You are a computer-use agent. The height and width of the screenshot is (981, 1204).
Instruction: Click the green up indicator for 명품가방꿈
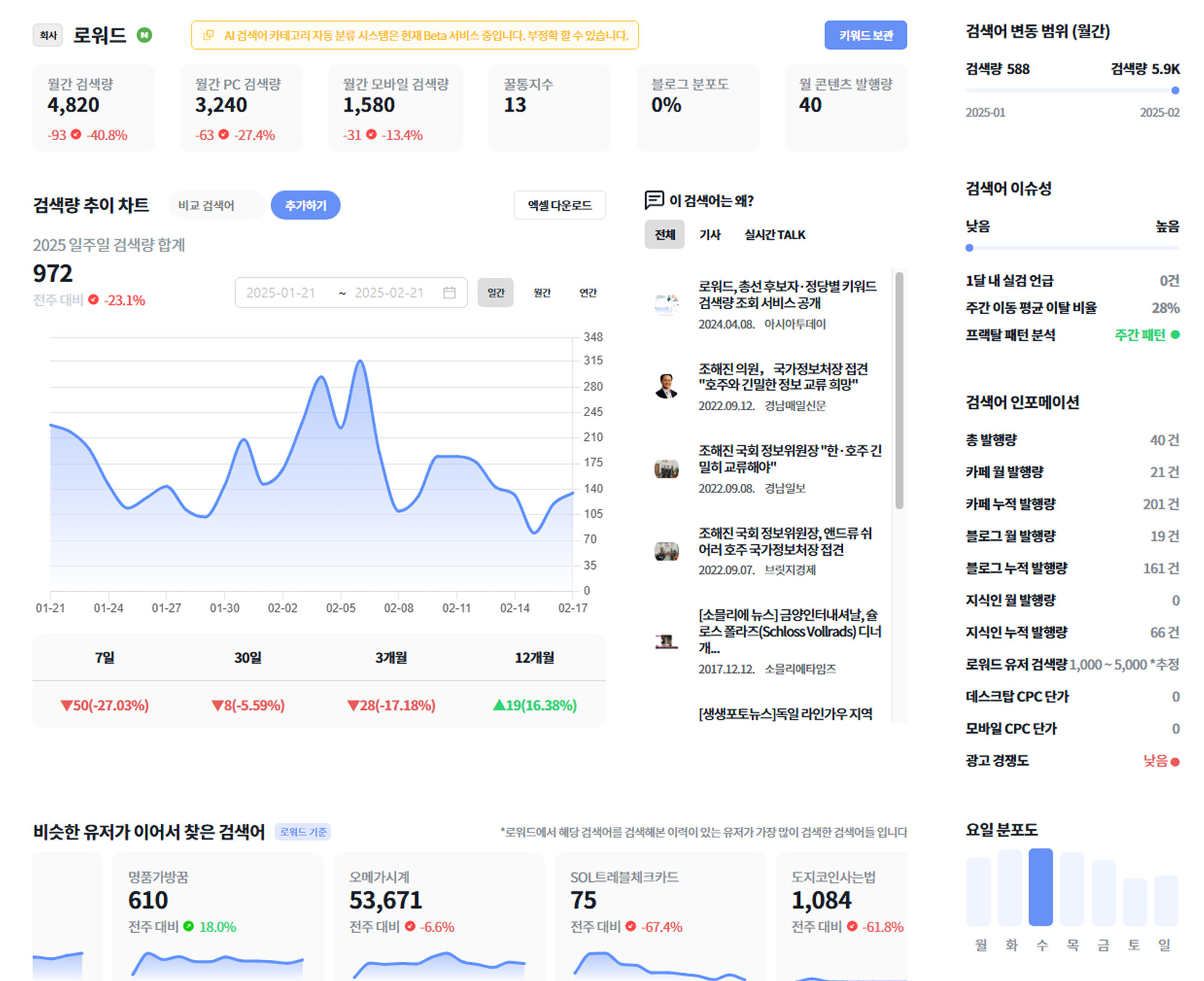coord(189,927)
